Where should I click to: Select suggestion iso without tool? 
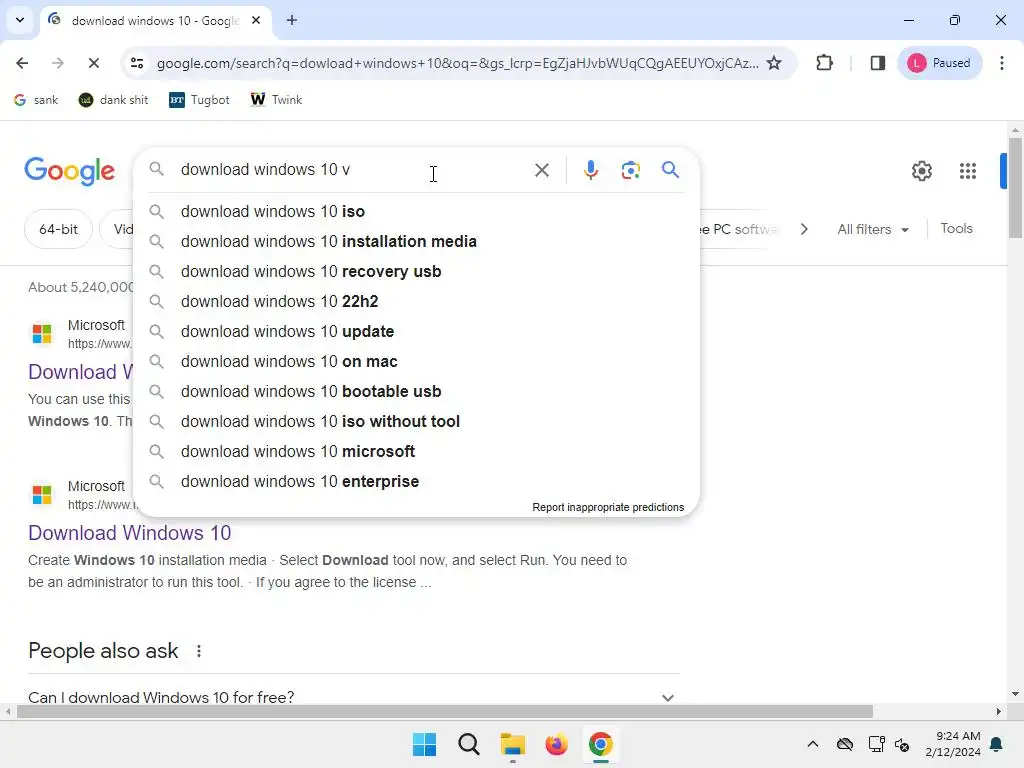tap(416, 422)
